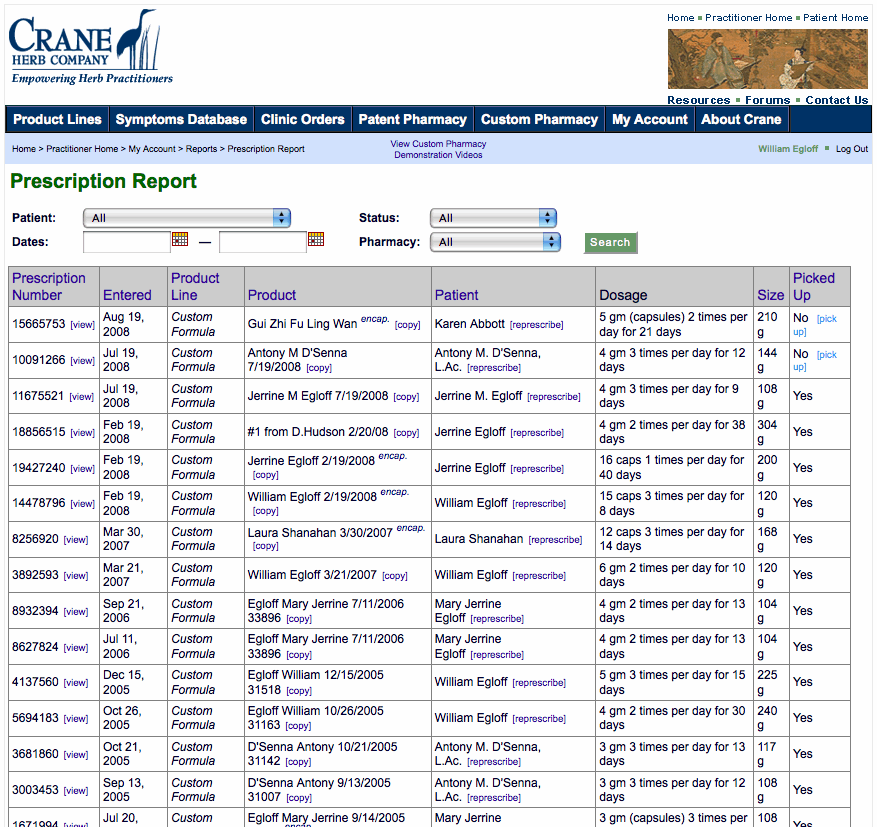Click the painting banner image in header
The width and height of the screenshot is (877, 827).
(x=767, y=59)
